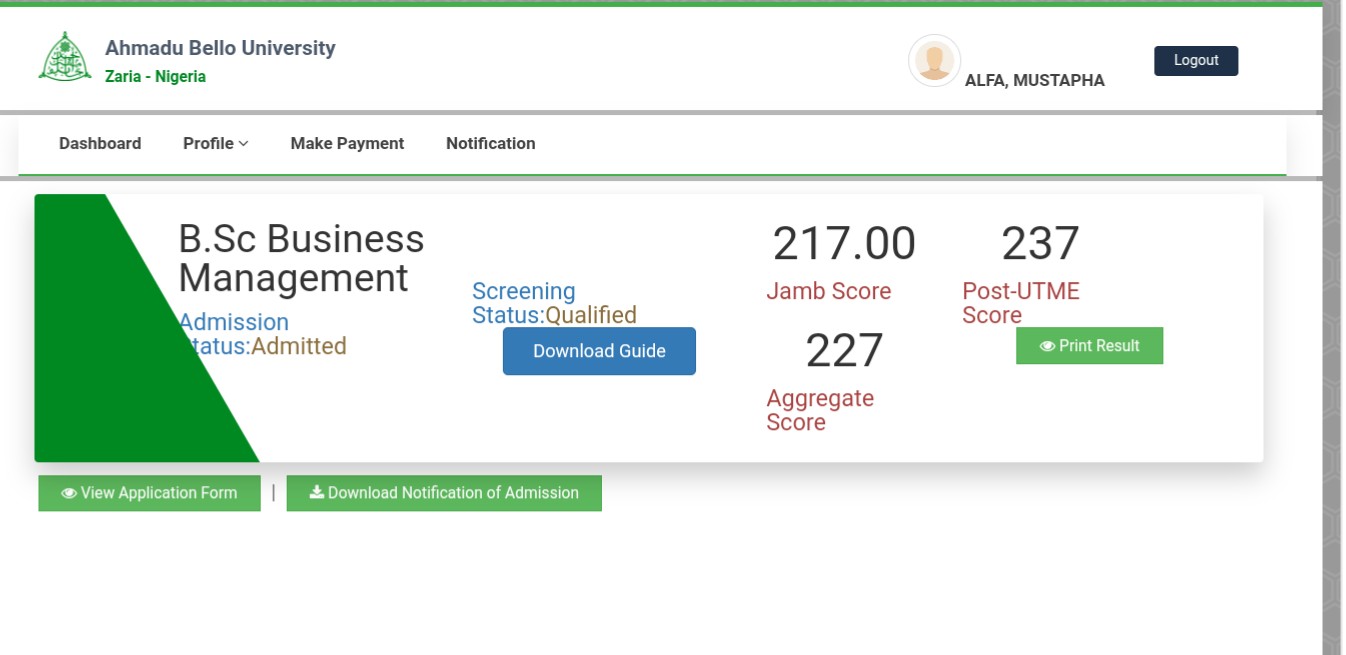Click the Ahmadu Bello University title text

(220, 48)
